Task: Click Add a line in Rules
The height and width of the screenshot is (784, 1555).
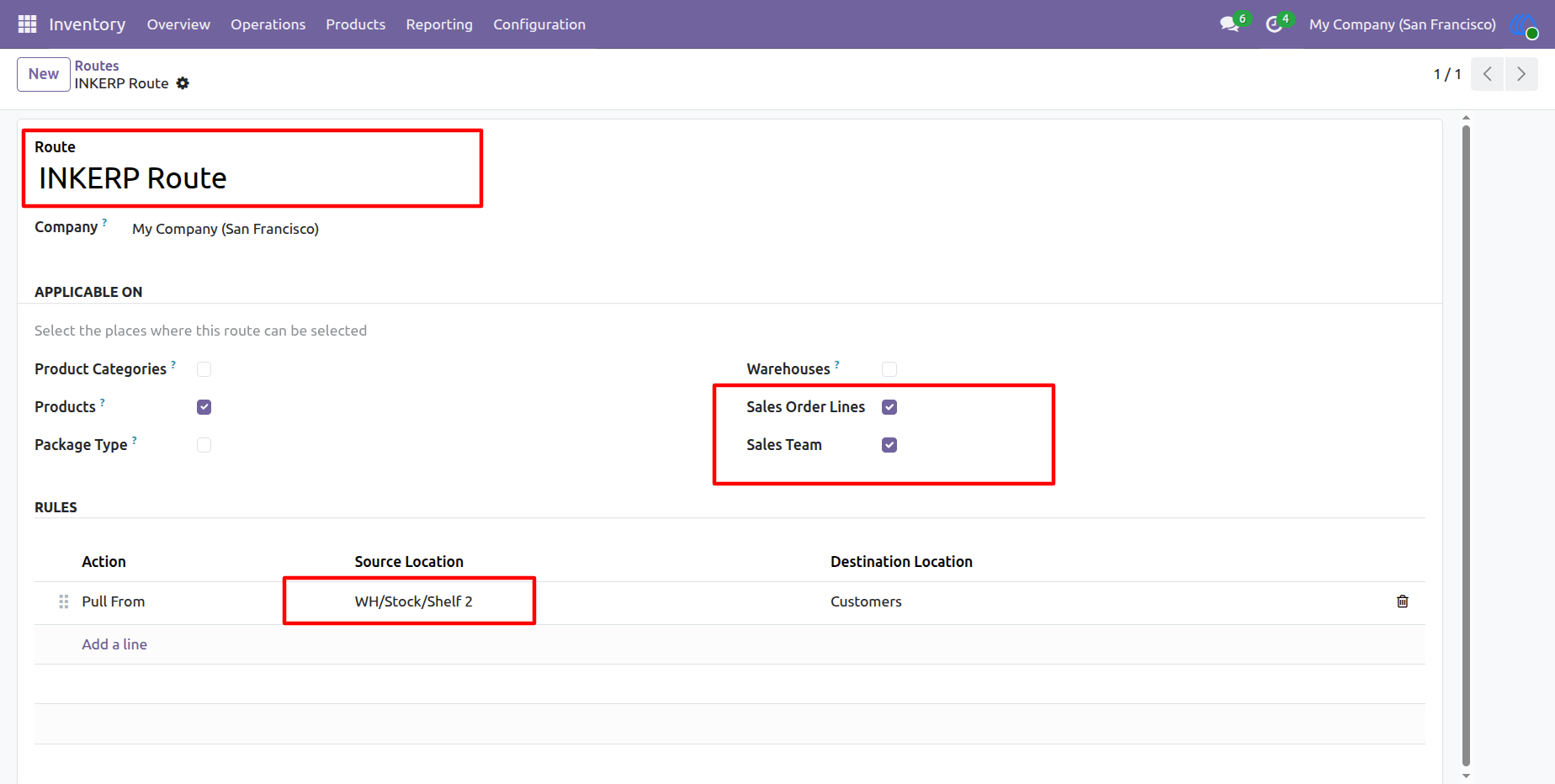Action: (114, 644)
